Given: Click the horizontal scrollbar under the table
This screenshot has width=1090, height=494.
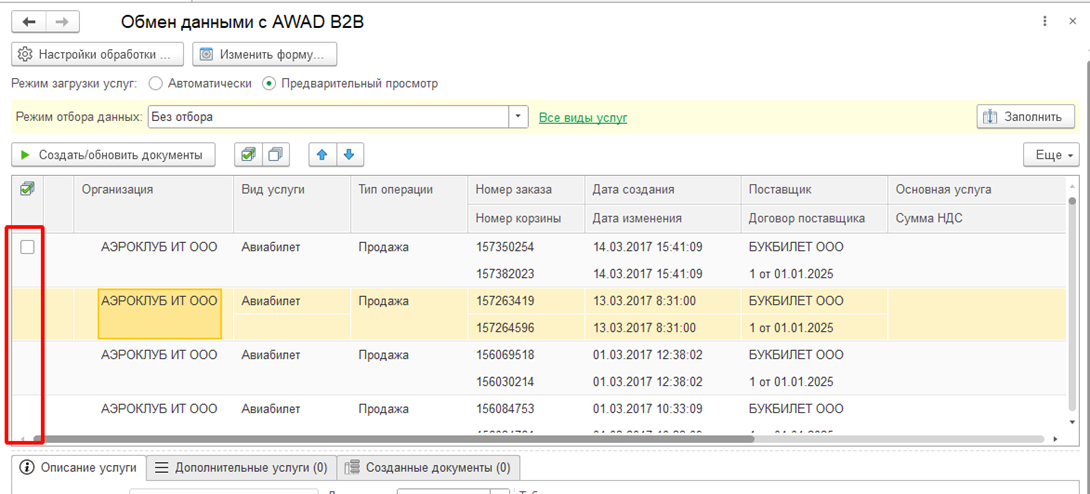Looking at the screenshot, I should click(x=400, y=439).
